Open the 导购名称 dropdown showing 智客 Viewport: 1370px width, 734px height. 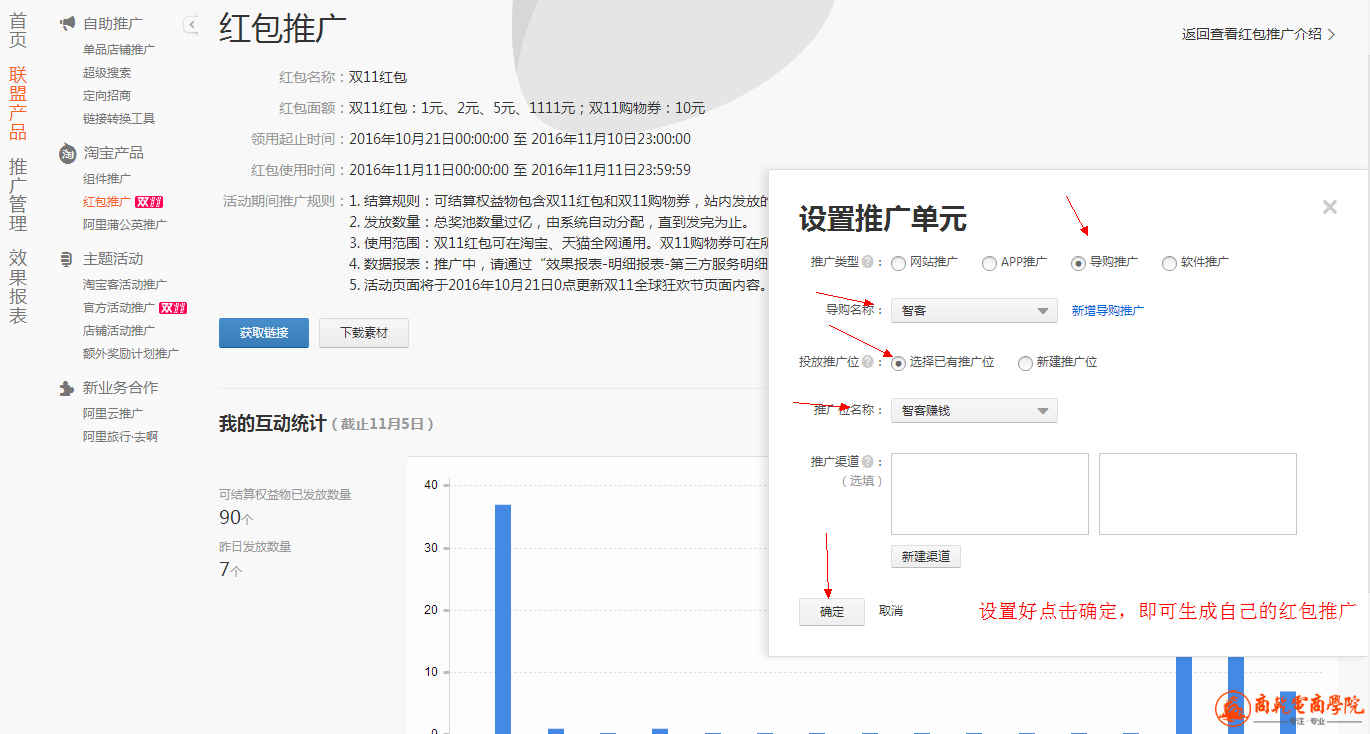974,311
